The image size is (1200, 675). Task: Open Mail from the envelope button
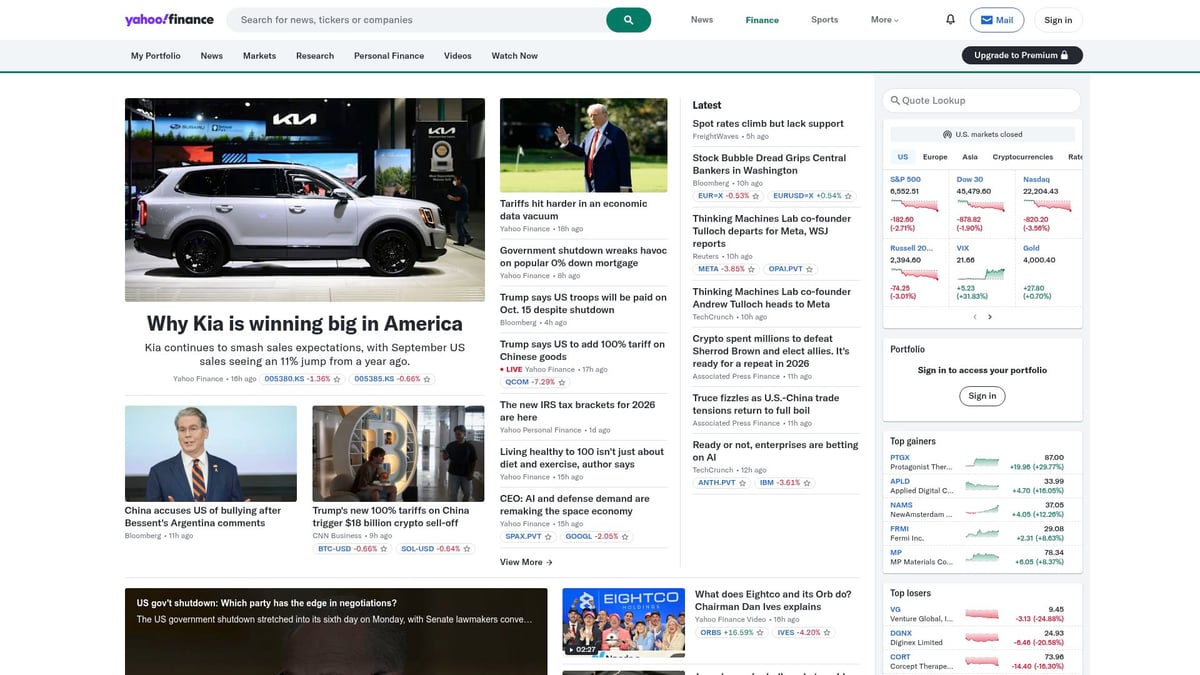click(997, 20)
